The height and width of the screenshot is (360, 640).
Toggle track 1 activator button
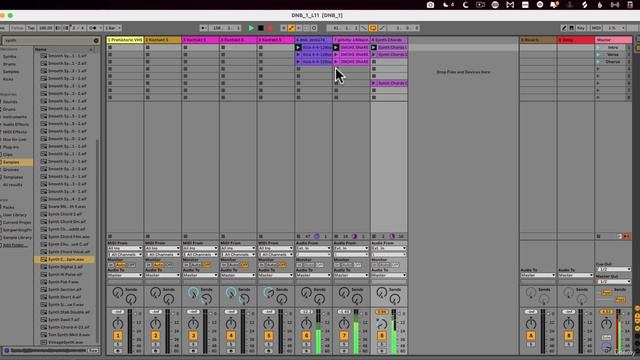(118, 336)
